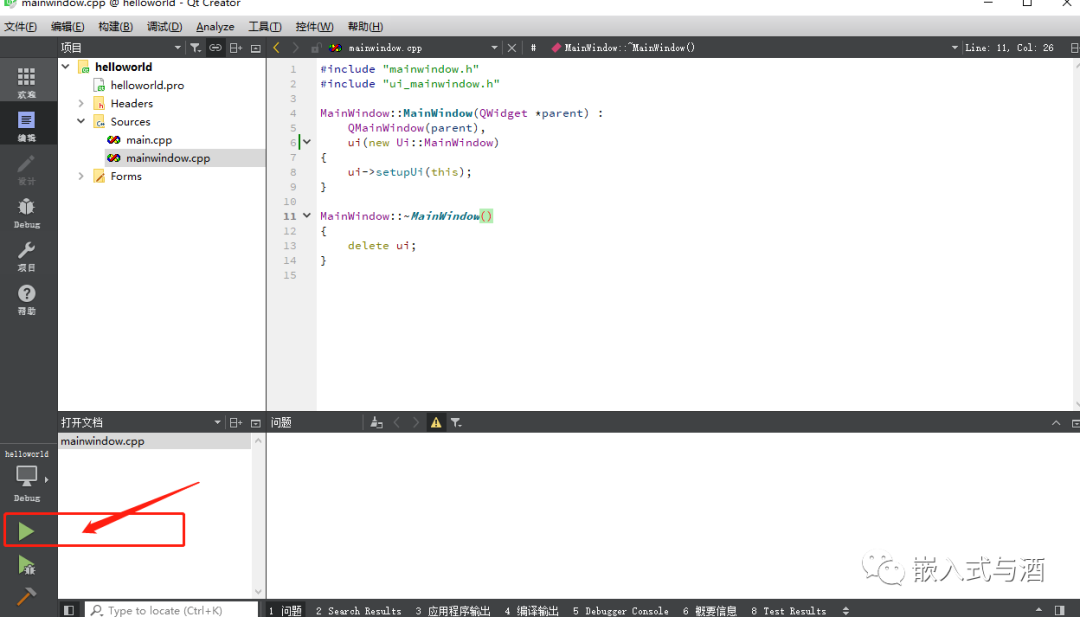Collapse the Sources folder in the tree
This screenshot has height=617, width=1080.
[x=82, y=122]
